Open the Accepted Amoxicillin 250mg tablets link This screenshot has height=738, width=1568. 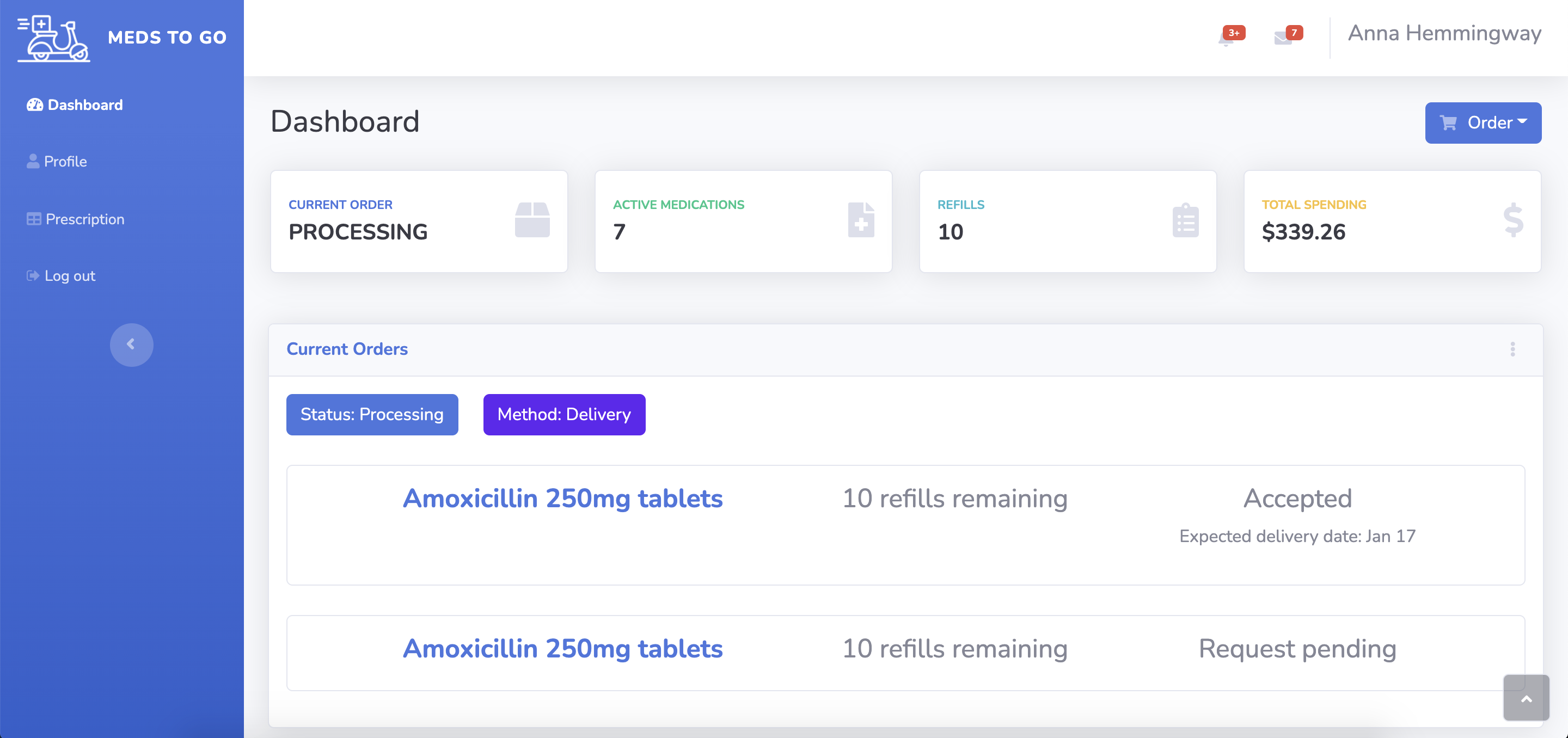(562, 499)
